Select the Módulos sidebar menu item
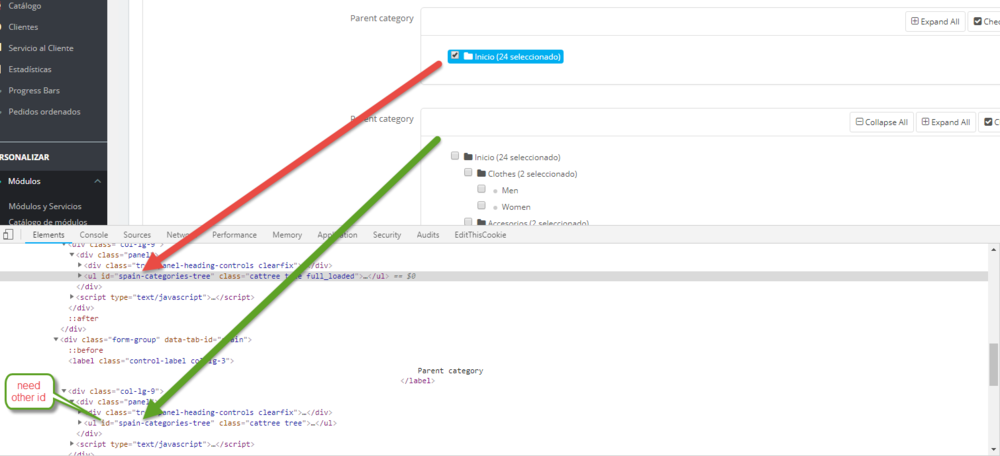The height and width of the screenshot is (456, 1000). tap(24, 182)
